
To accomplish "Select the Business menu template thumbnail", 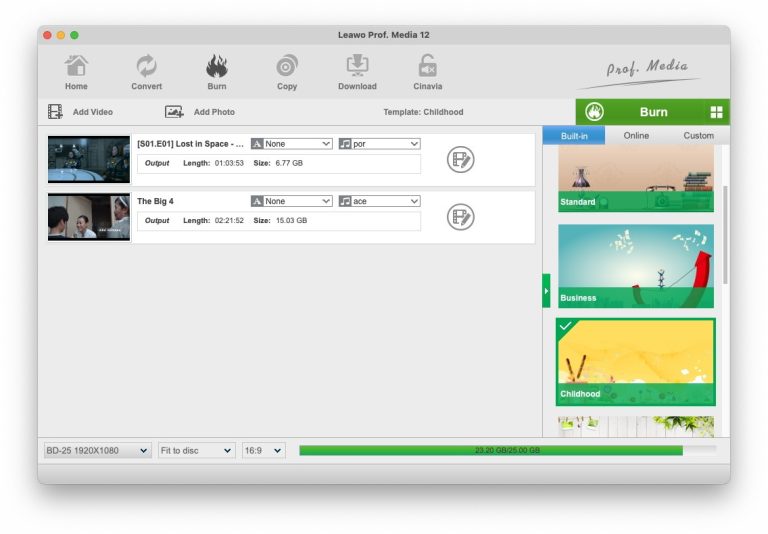I will 636,265.
